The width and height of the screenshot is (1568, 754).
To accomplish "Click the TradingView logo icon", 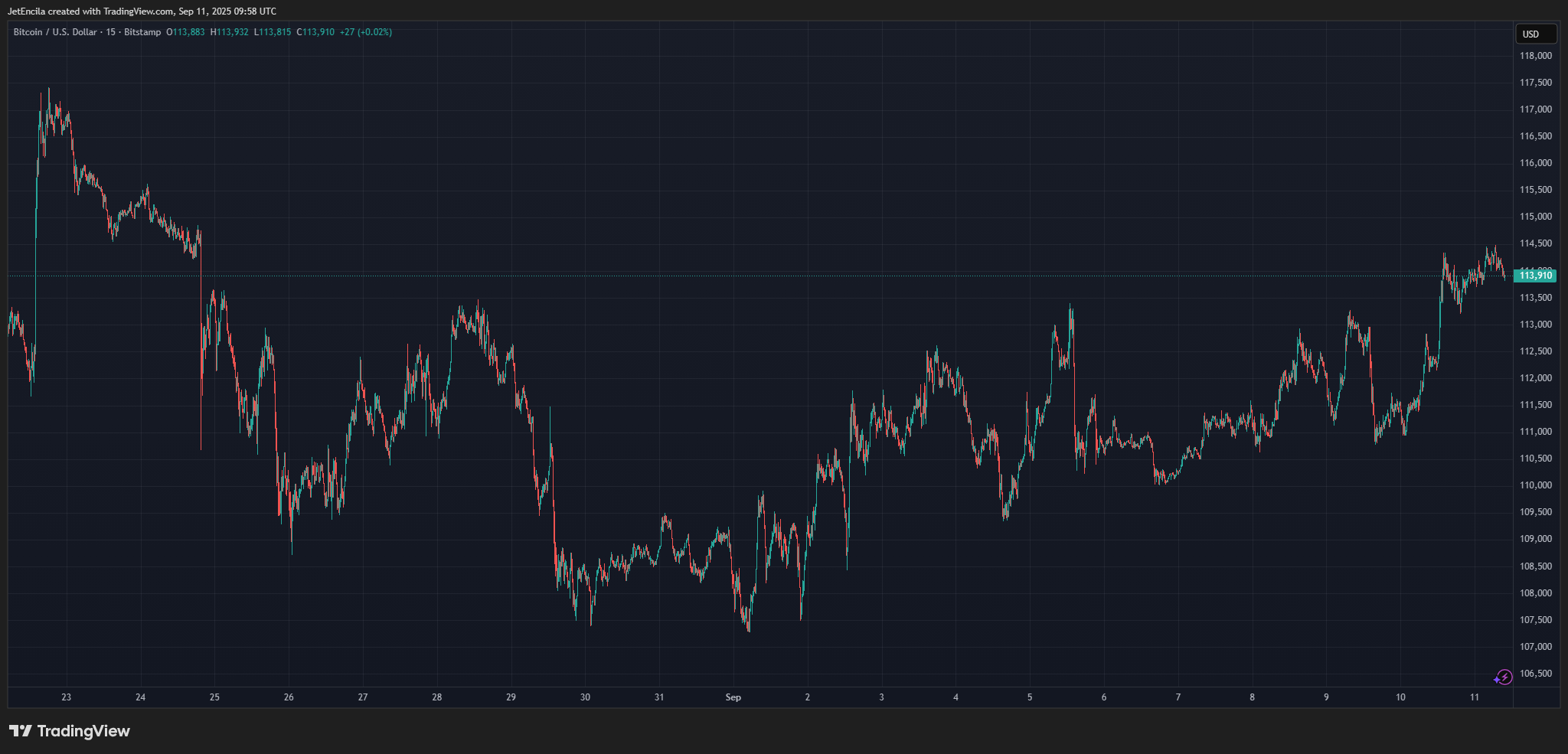I will [21, 731].
